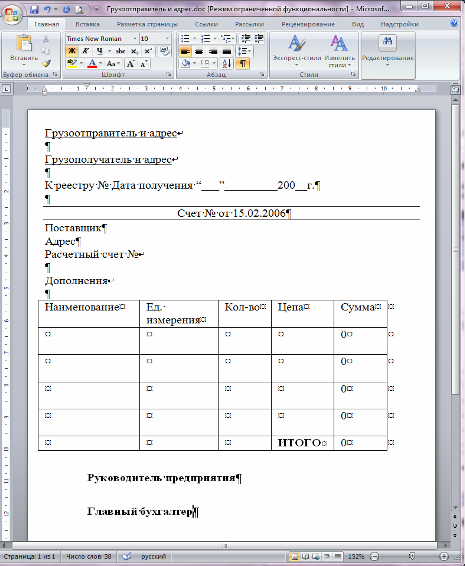This screenshot has width=465, height=566.
Task: Open Word help icon
Action: [454, 23]
